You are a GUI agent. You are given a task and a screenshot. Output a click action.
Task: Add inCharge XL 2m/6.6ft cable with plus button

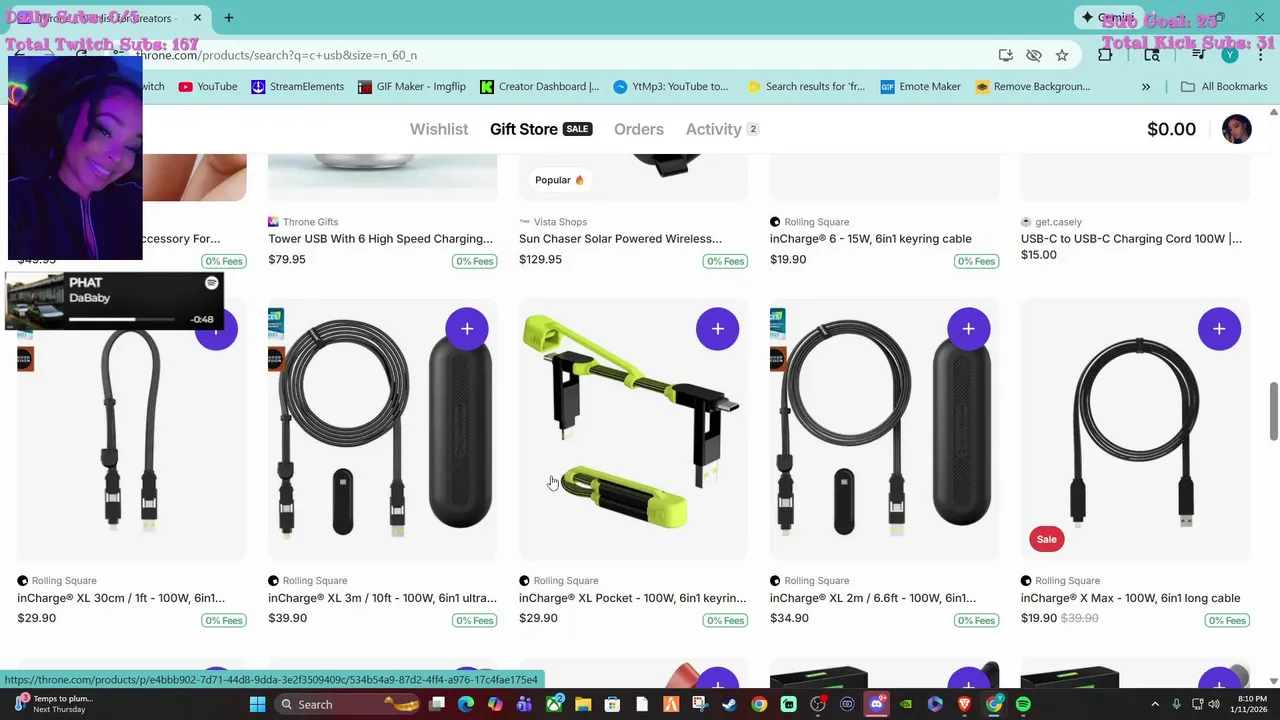pos(969,329)
